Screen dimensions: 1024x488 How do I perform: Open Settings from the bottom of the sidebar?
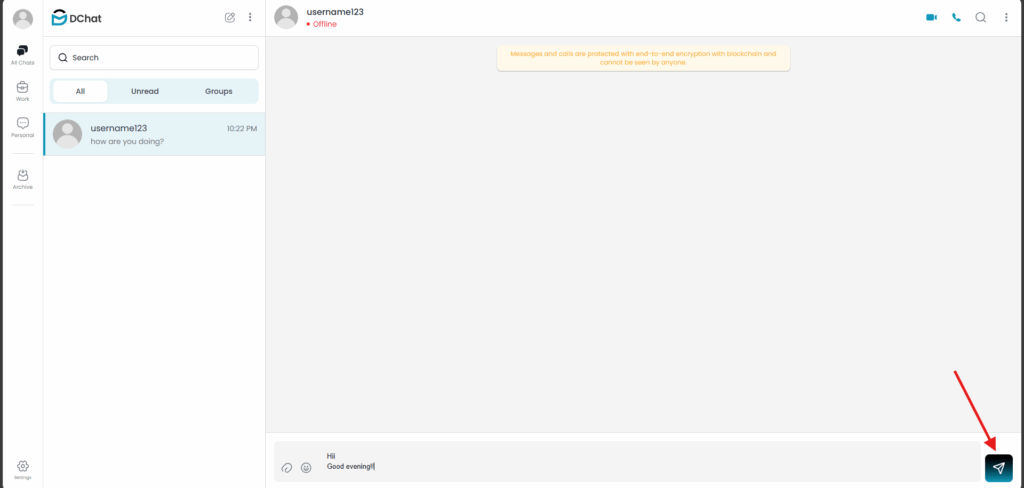pyautogui.click(x=23, y=470)
